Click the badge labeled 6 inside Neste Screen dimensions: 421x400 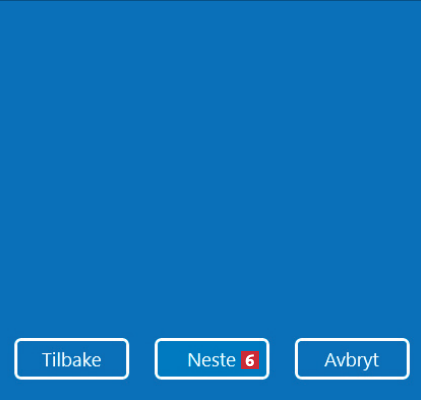tap(250, 360)
